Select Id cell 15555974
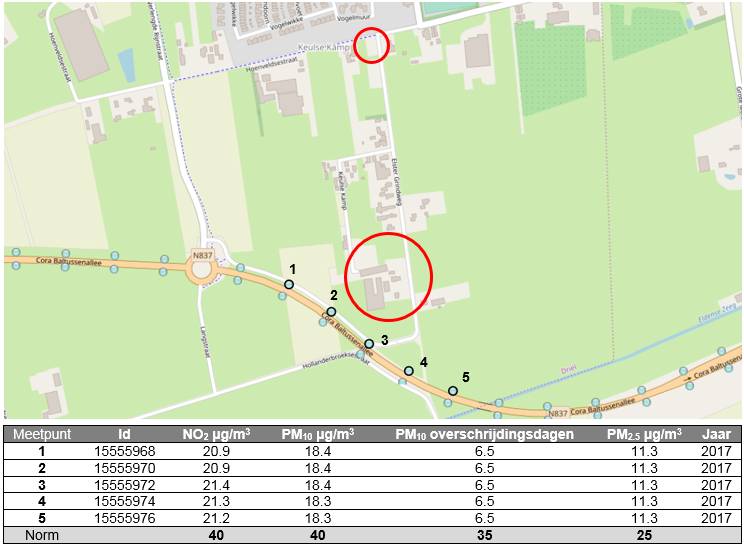The width and height of the screenshot is (744, 546). pos(125,501)
